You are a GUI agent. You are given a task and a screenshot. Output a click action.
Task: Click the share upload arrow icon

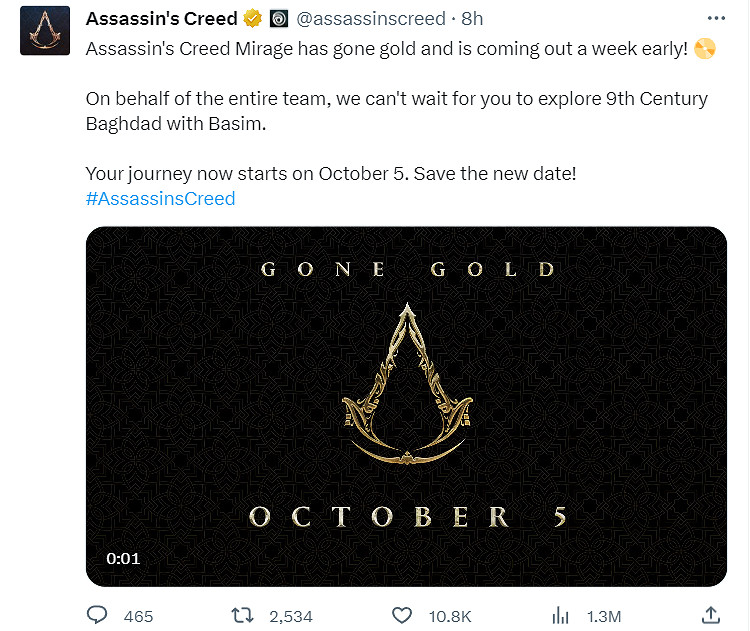[711, 615]
